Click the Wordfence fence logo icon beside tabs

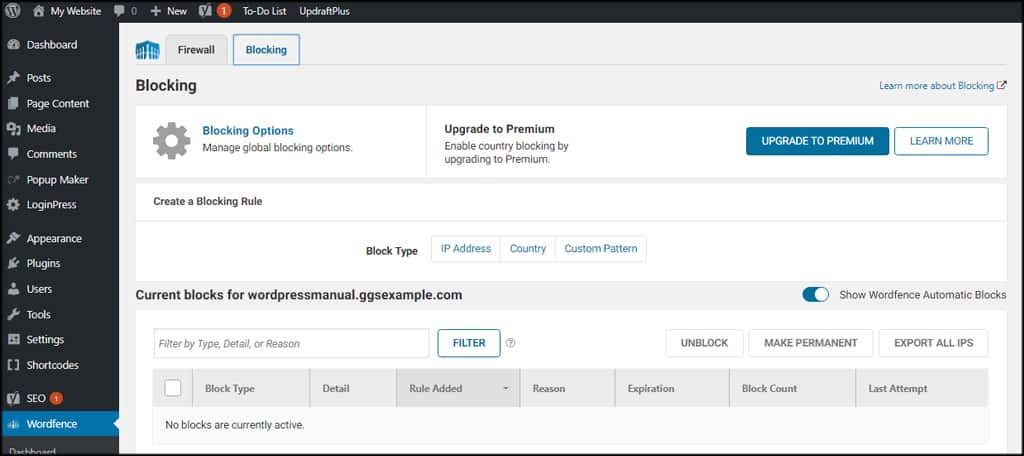(148, 50)
